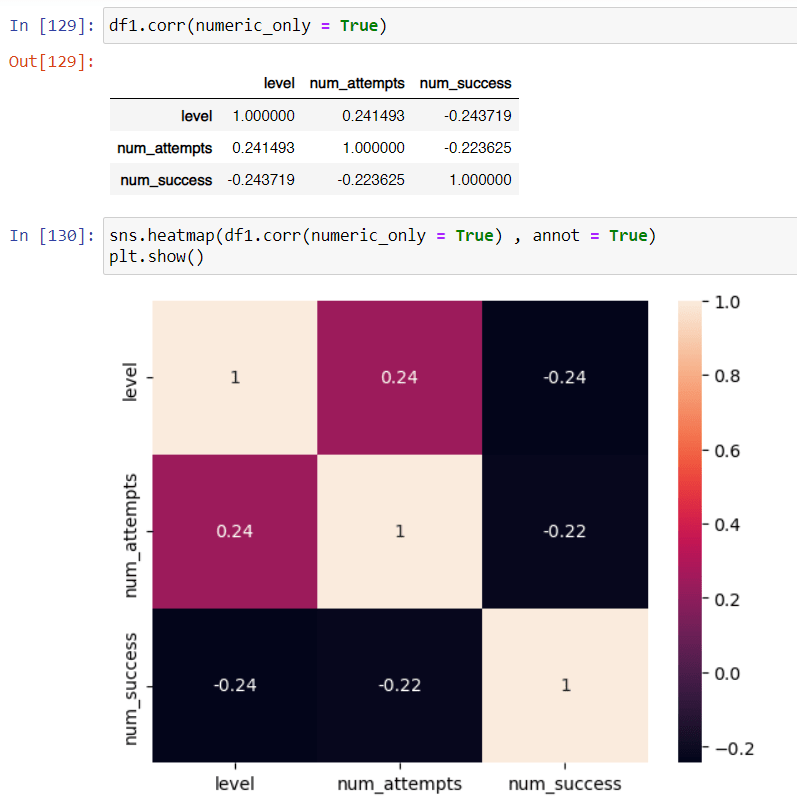
Task: Click the 'num_success' column header in table
Action: click(x=465, y=83)
